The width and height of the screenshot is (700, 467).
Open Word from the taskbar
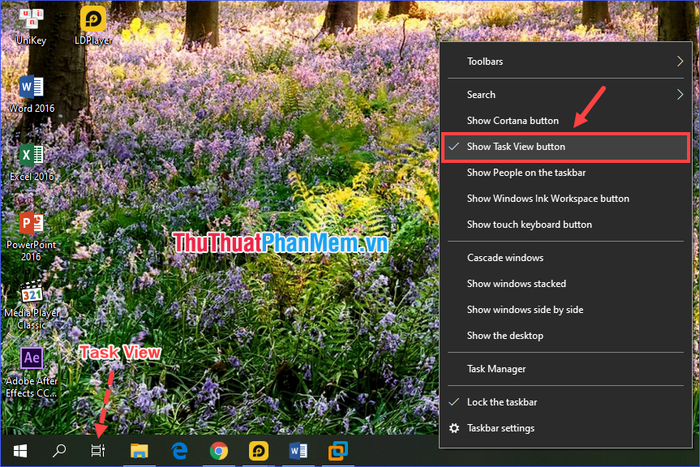click(298, 451)
